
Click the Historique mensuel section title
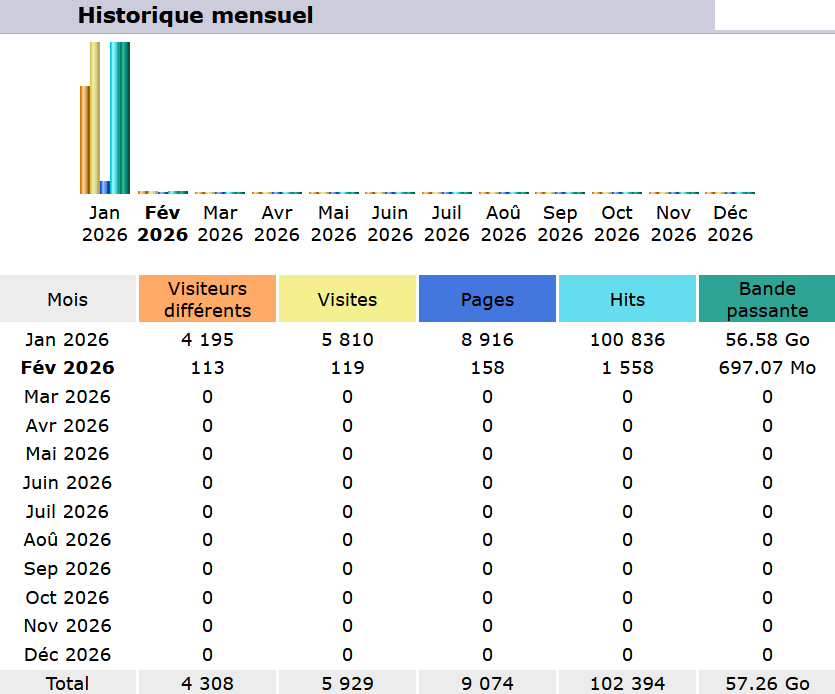(195, 16)
